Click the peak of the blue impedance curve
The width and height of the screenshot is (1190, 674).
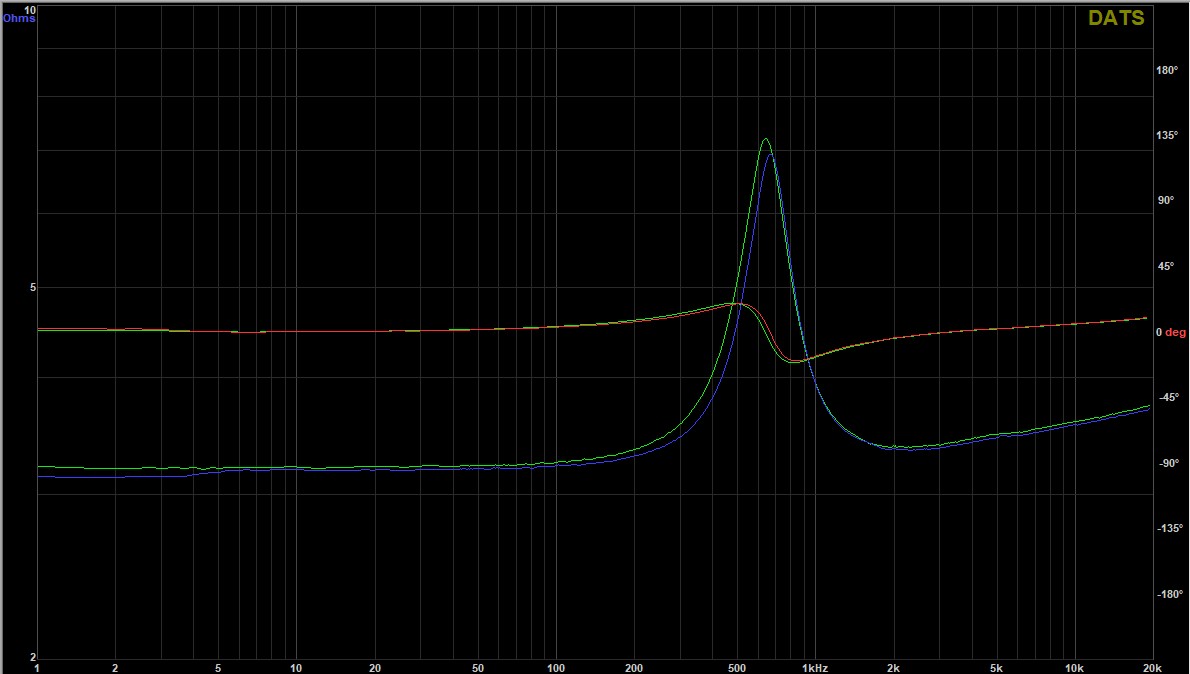[770, 154]
